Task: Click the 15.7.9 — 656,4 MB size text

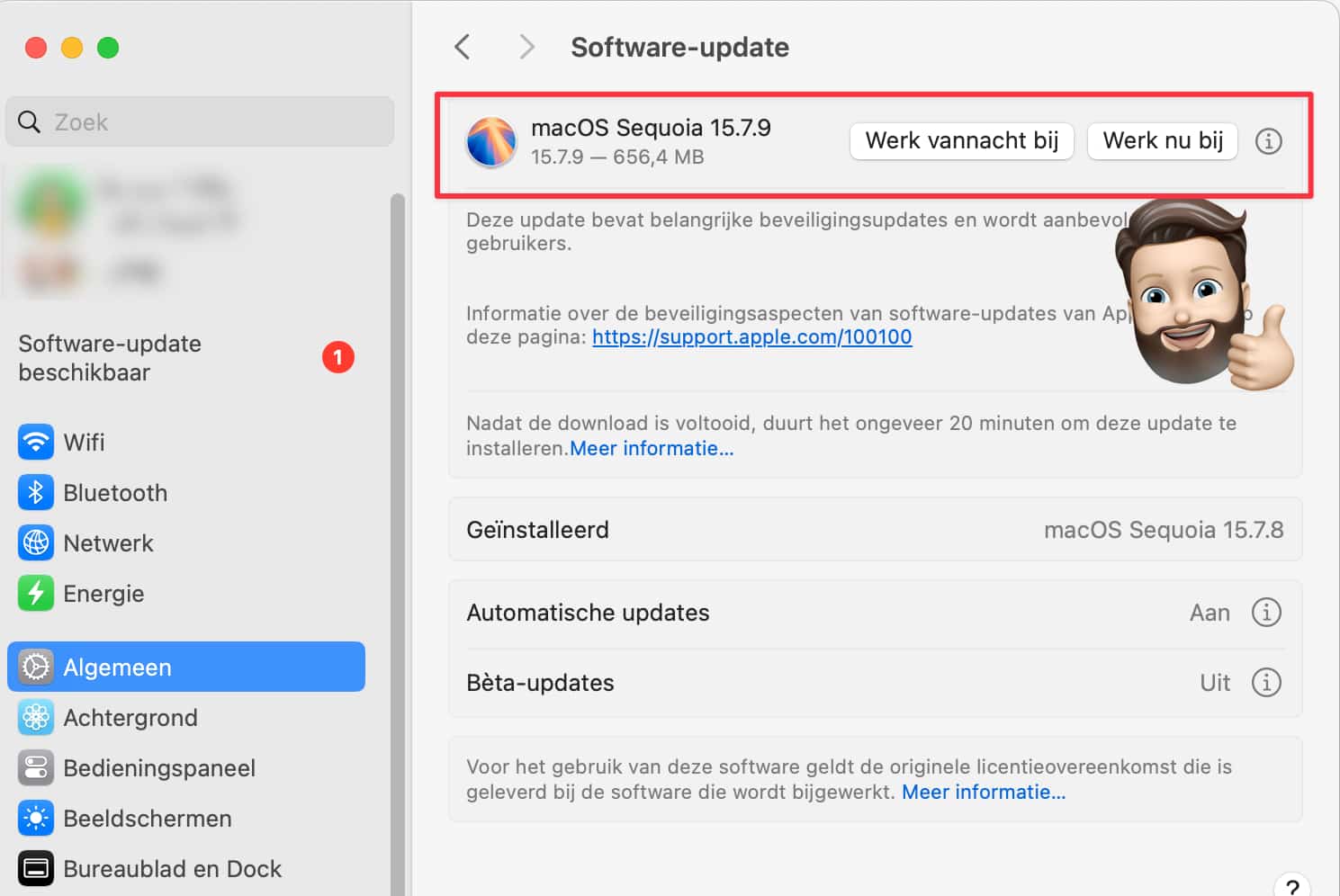Action: 617,157
